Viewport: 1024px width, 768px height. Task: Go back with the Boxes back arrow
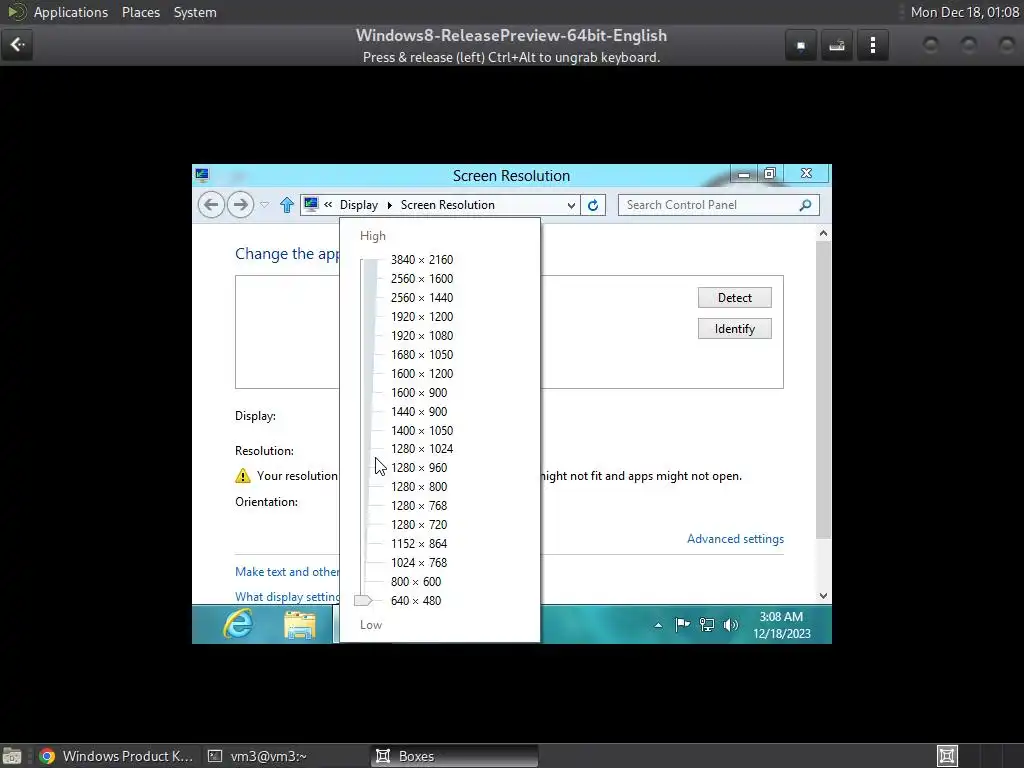(17, 45)
